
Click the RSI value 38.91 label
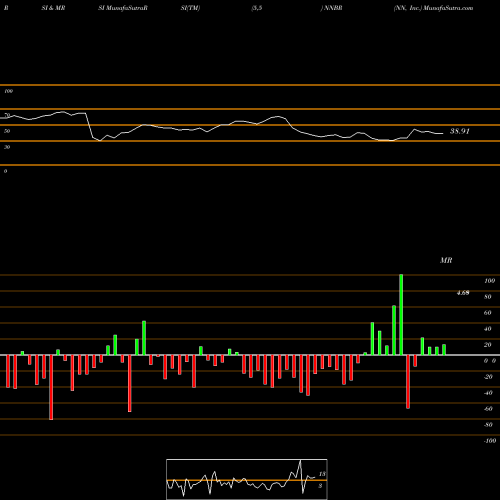point(460,131)
